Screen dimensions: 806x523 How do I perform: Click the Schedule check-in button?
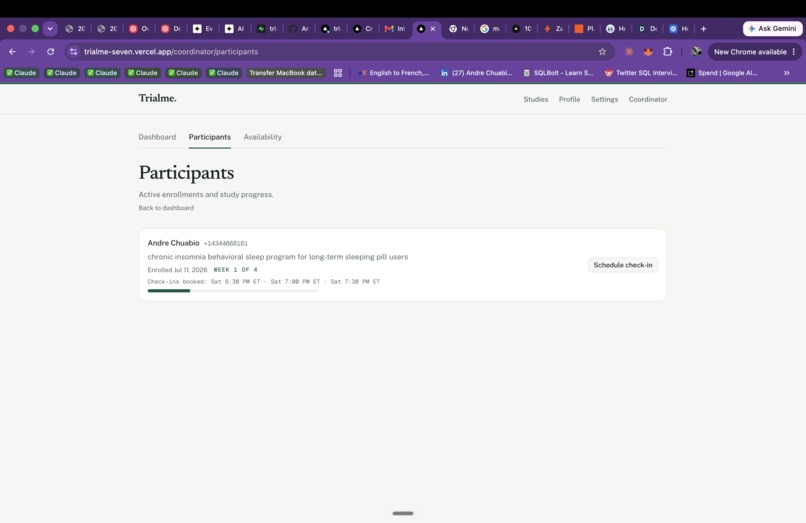pos(622,265)
